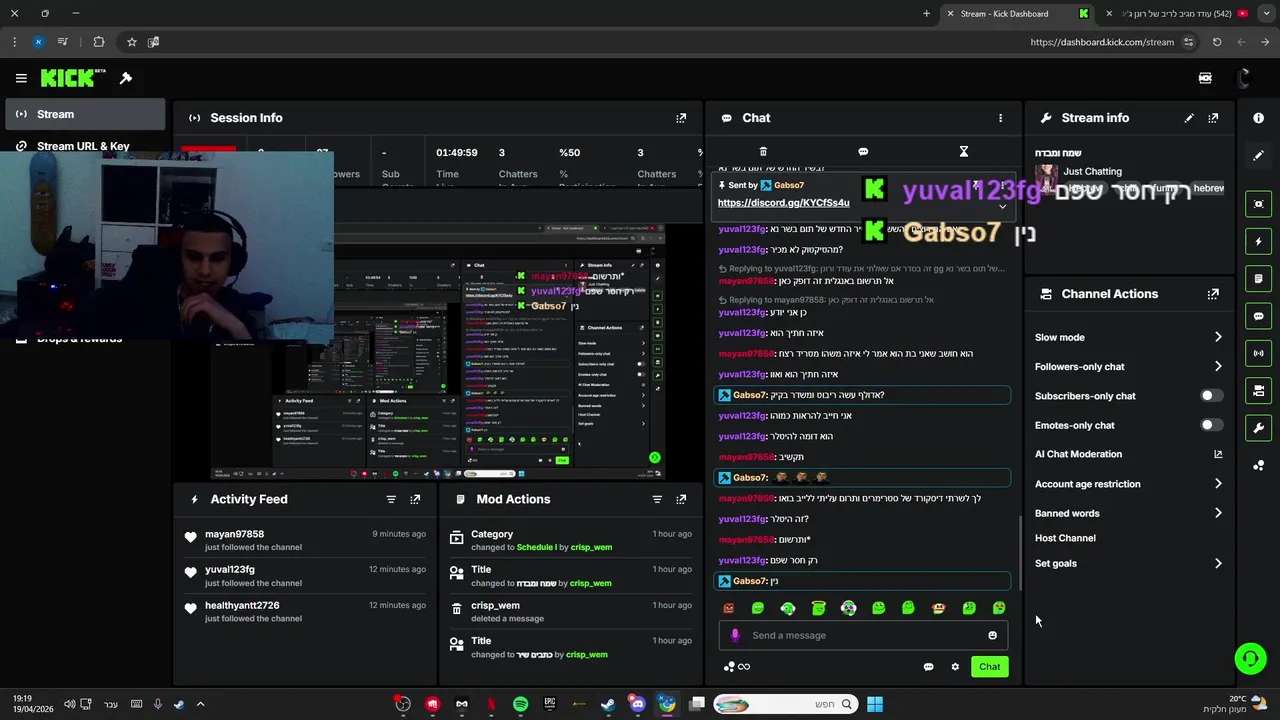Bookmark page with star icon
1280x720 pixels.
point(131,42)
